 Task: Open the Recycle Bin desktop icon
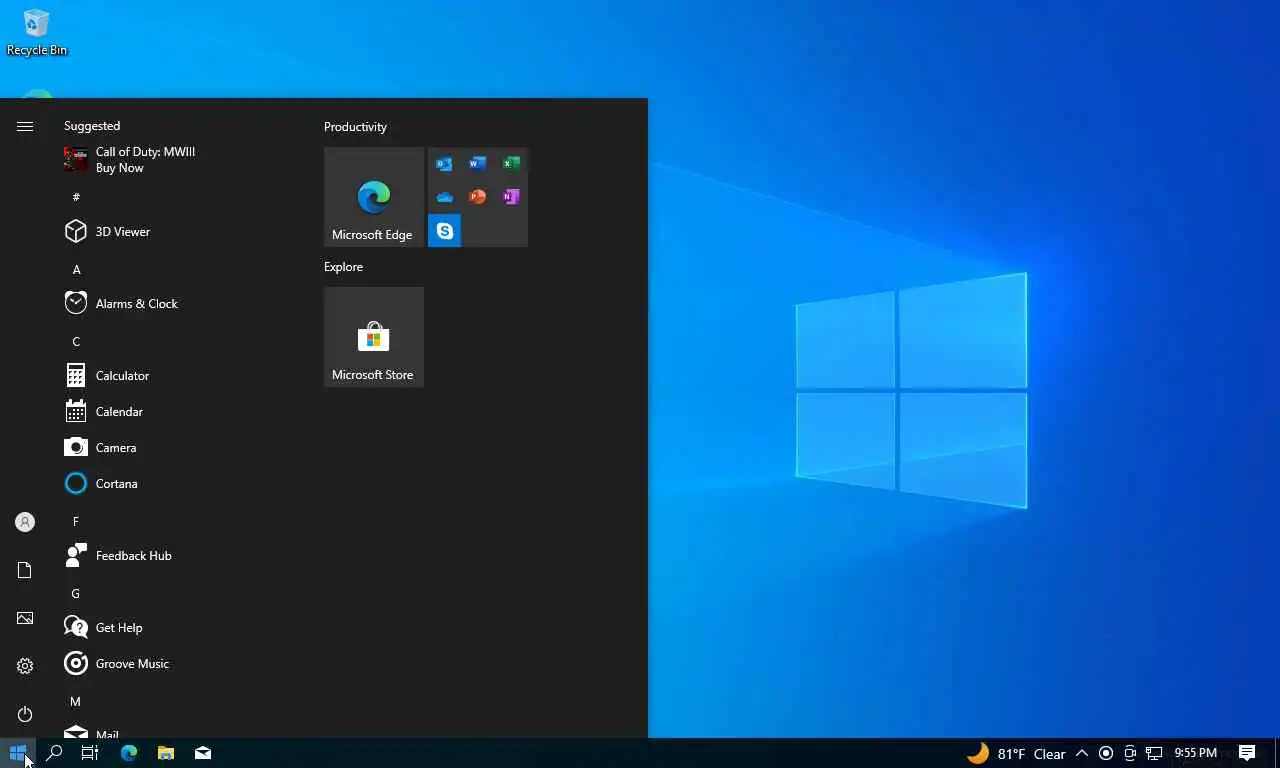click(37, 32)
